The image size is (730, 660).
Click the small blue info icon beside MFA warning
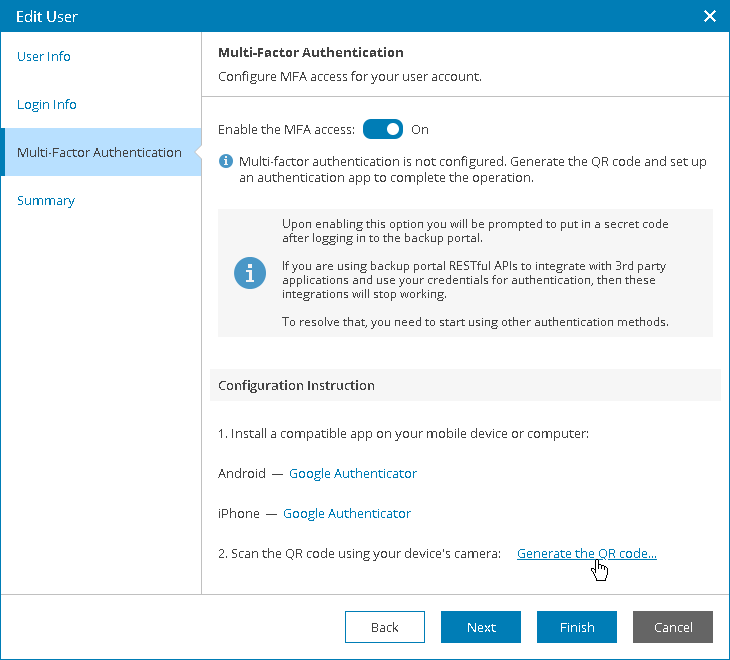[226, 160]
